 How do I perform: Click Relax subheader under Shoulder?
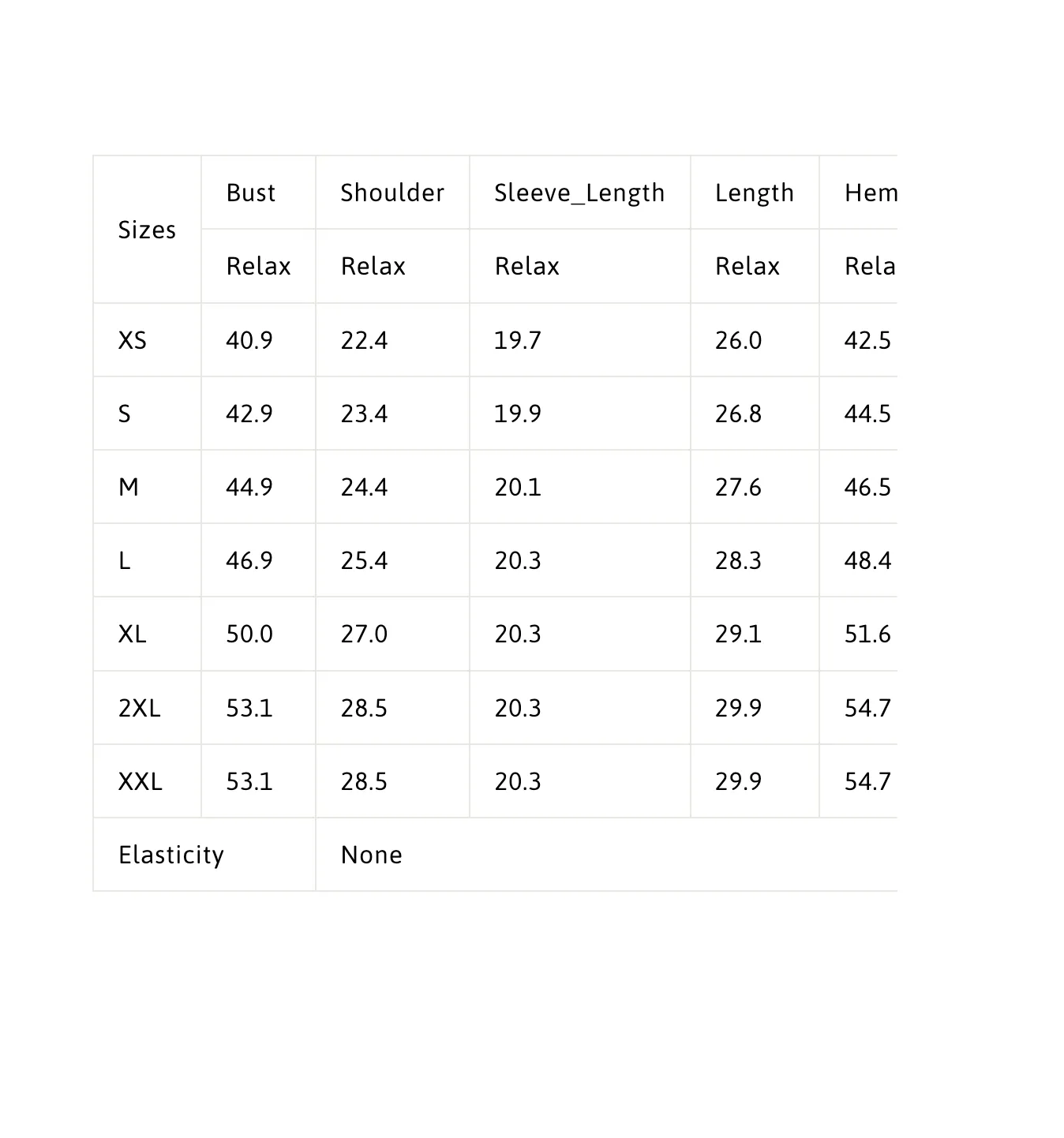point(373,266)
